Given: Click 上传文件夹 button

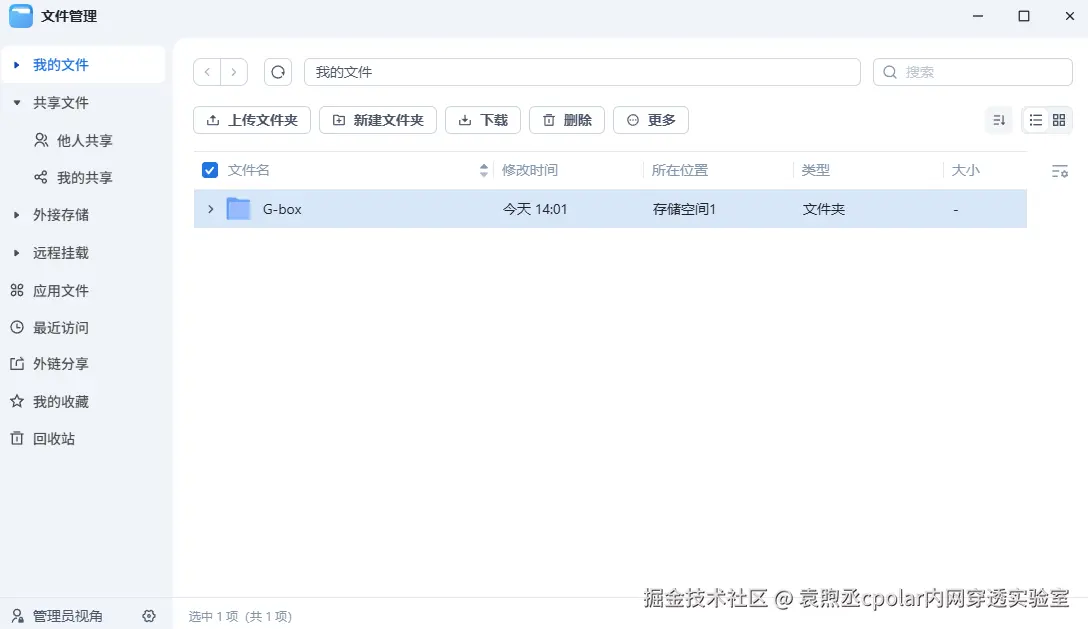Looking at the screenshot, I should (x=252, y=120).
